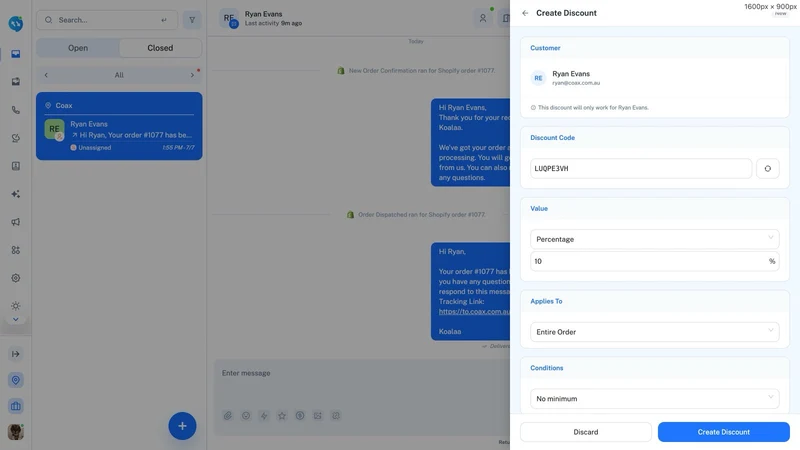Open the No minimum conditions dropdown
The width and height of the screenshot is (800, 450).
655,399
